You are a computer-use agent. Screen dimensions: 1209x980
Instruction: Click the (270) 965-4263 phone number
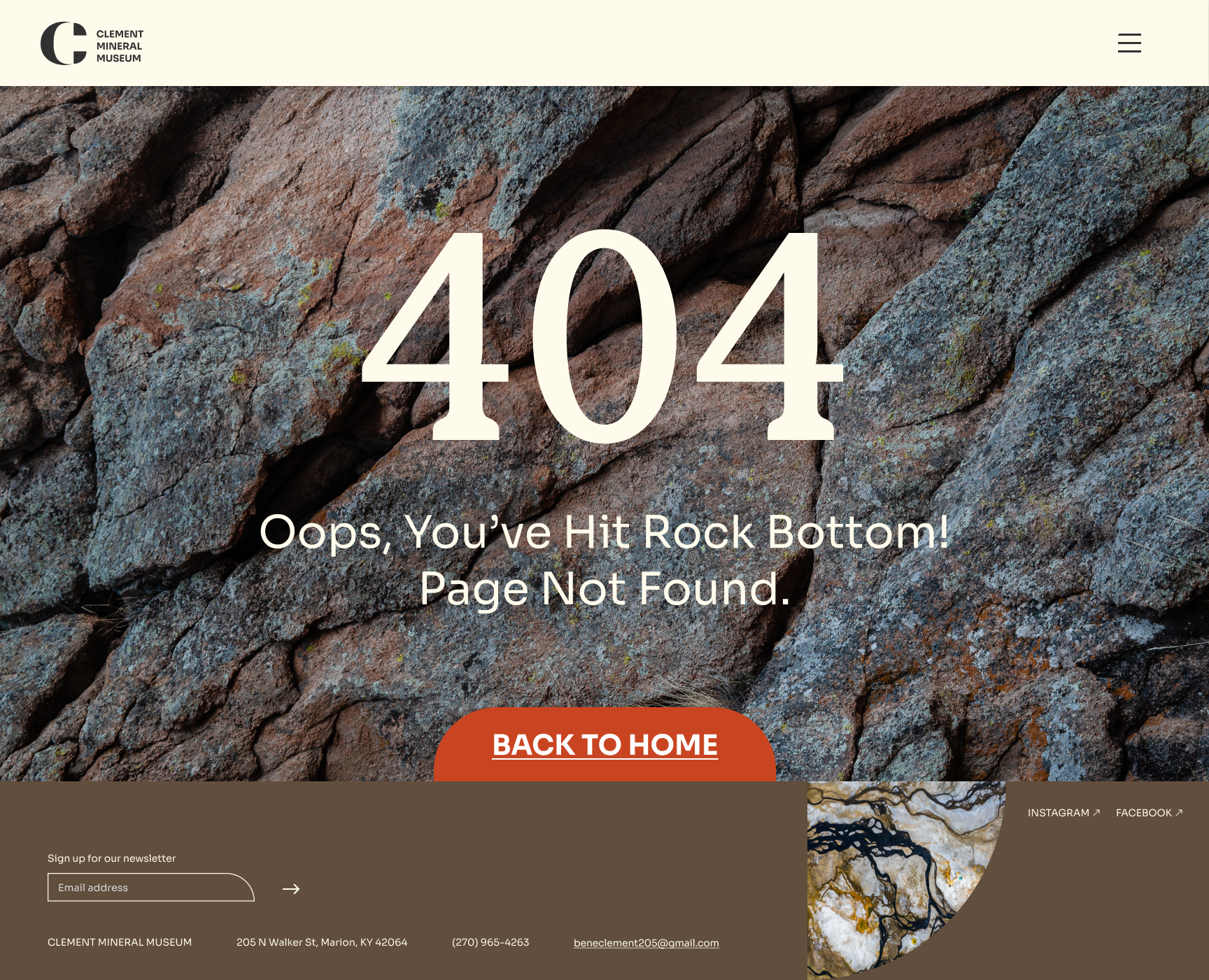[490, 942]
